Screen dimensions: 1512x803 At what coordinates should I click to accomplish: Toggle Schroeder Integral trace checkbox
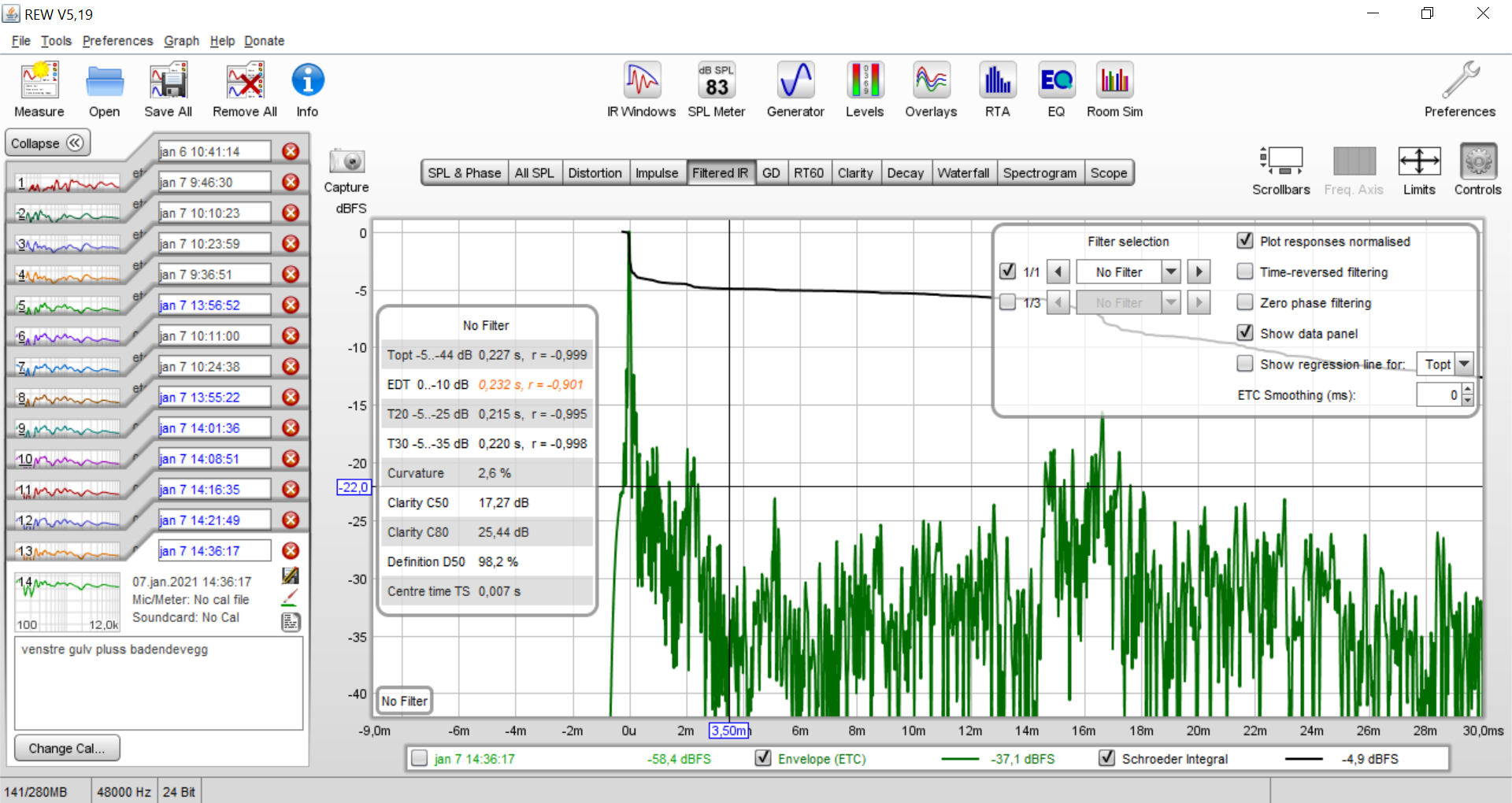pos(1107,757)
